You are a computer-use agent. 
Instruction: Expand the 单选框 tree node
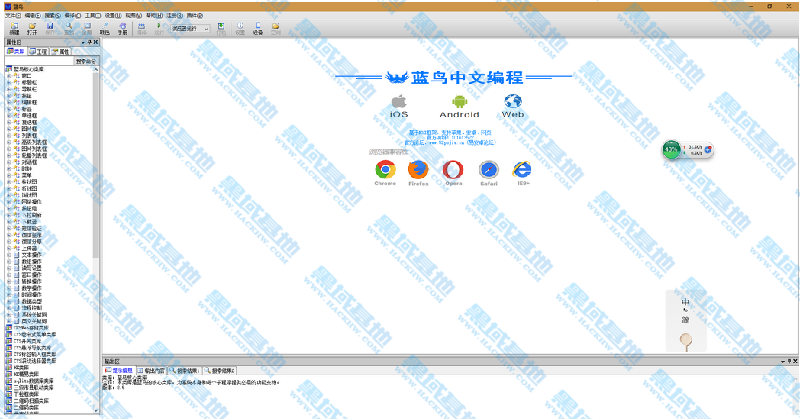[x=9, y=115]
